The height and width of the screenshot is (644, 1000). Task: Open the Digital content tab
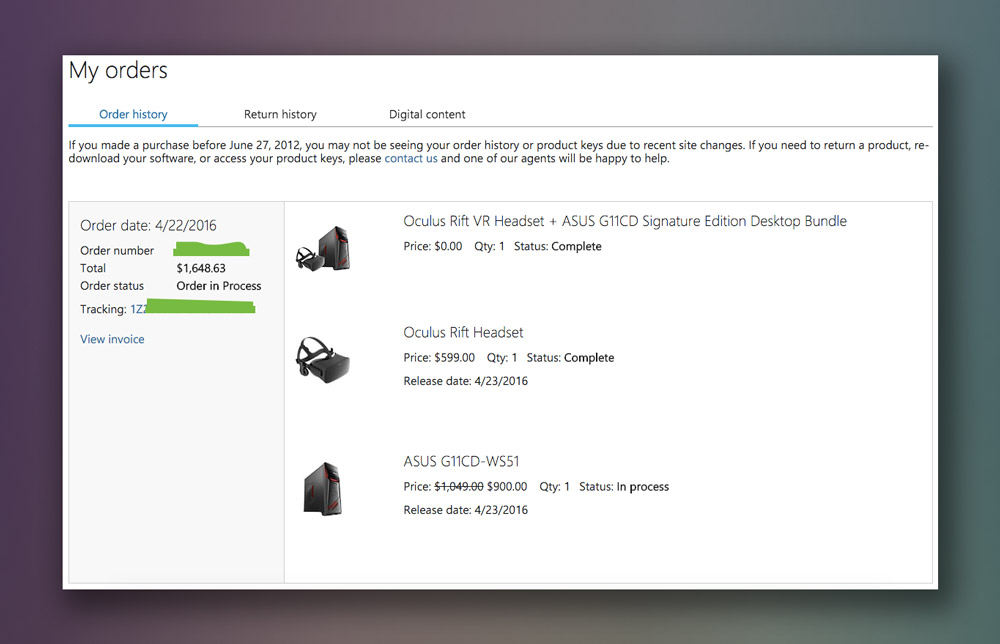(427, 114)
